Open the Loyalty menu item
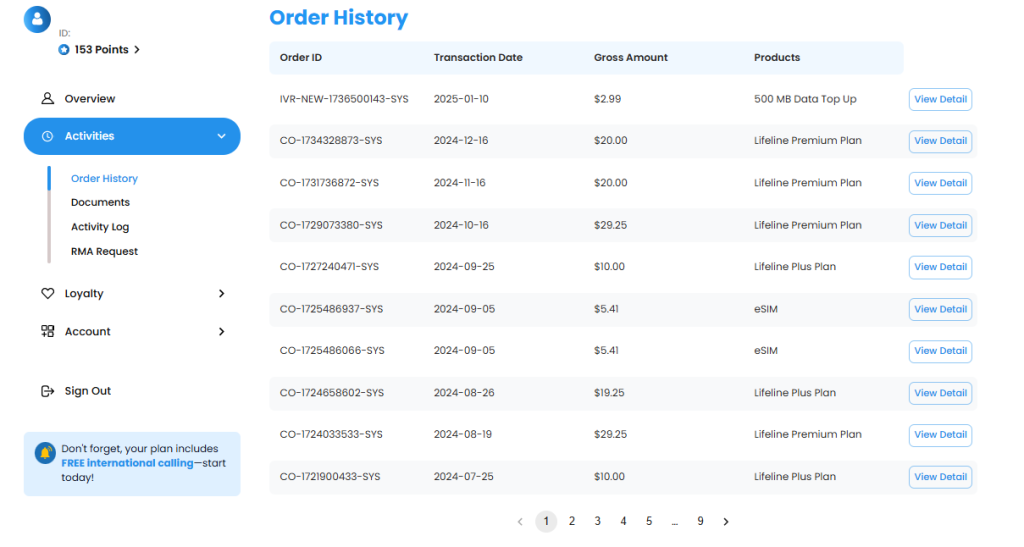 click(x=84, y=294)
